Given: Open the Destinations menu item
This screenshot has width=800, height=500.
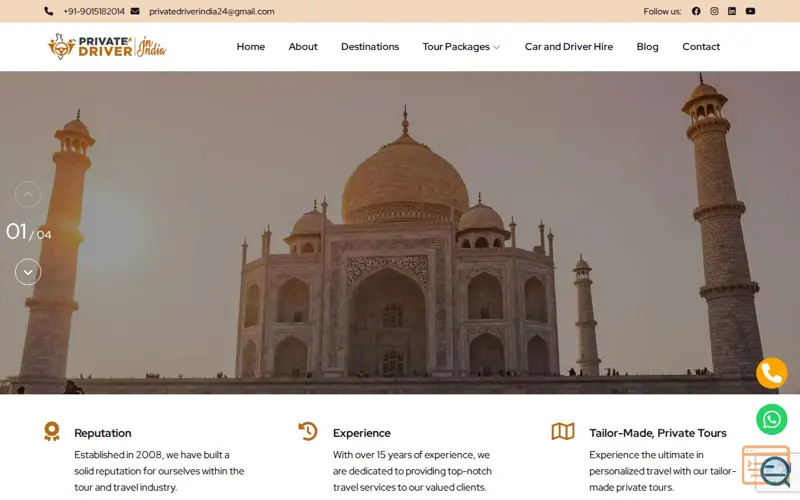Looking at the screenshot, I should pos(370,46).
